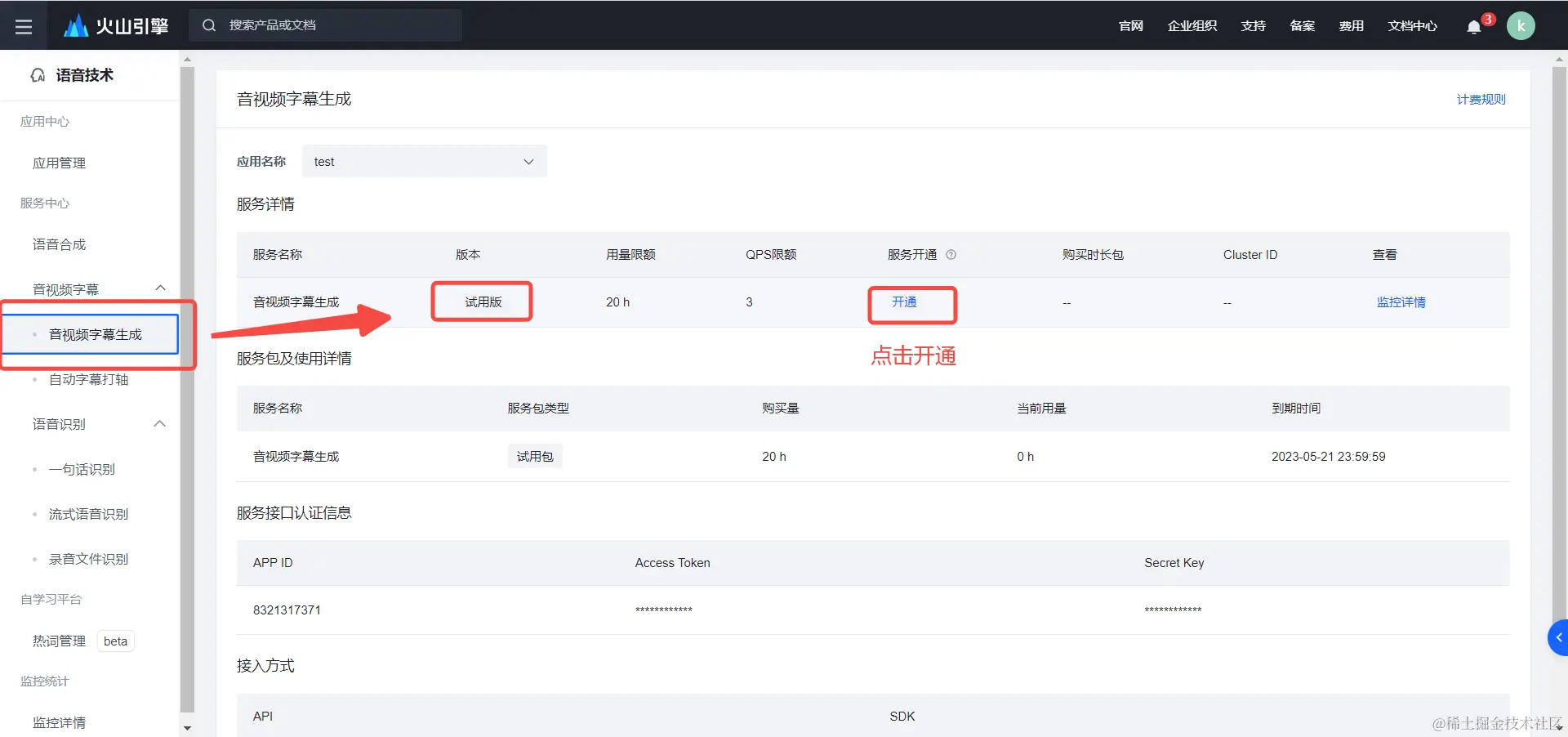The width and height of the screenshot is (1568, 737).
Task: Select 流式语音识别 in sidebar
Action: pyautogui.click(x=88, y=514)
